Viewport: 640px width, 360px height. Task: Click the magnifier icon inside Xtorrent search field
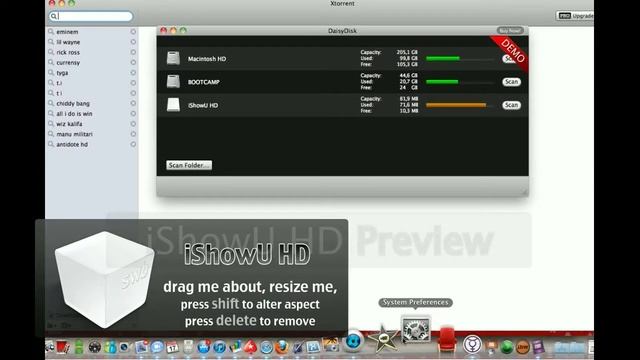[53, 16]
